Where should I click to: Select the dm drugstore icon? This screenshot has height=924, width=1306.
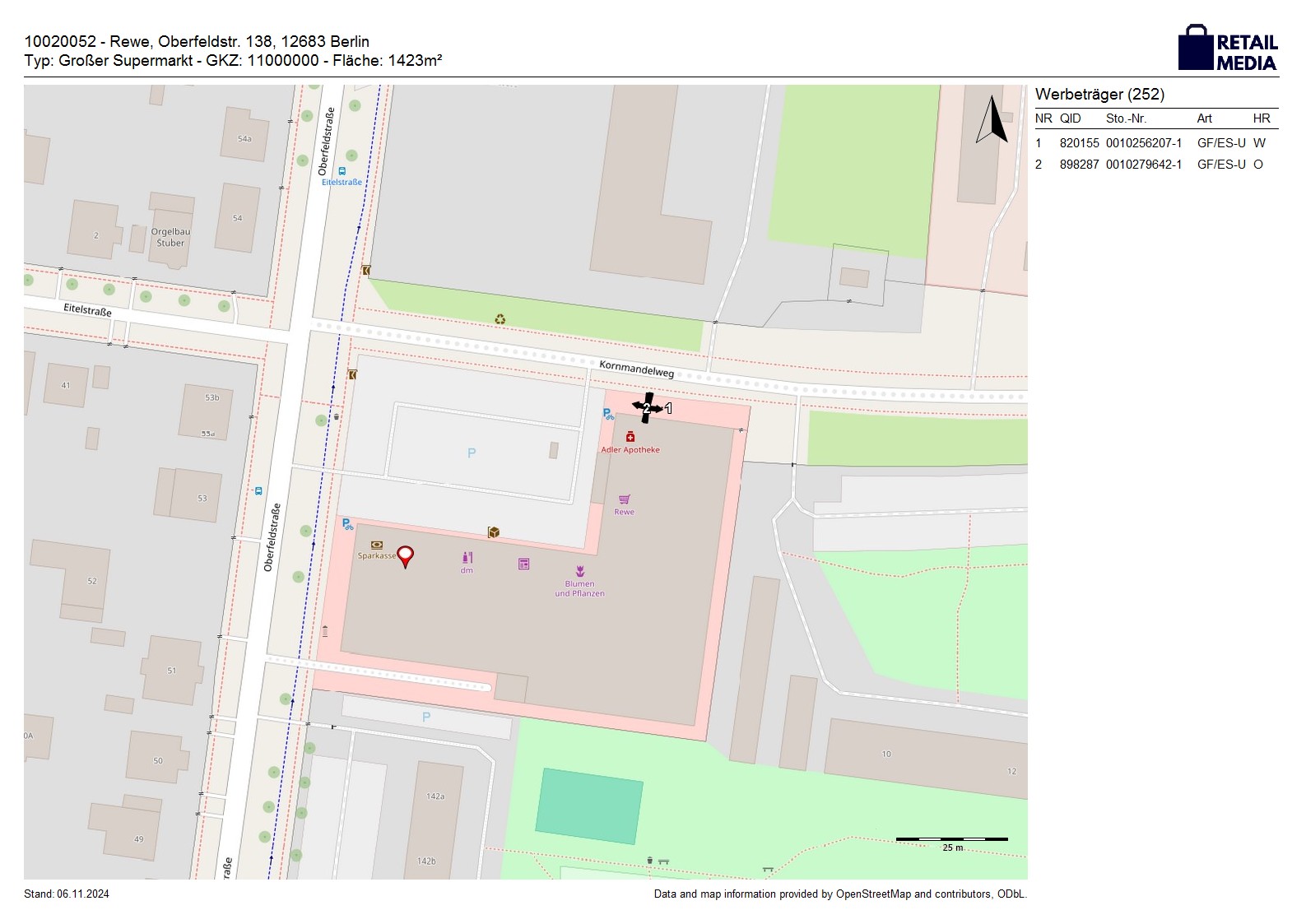467,558
